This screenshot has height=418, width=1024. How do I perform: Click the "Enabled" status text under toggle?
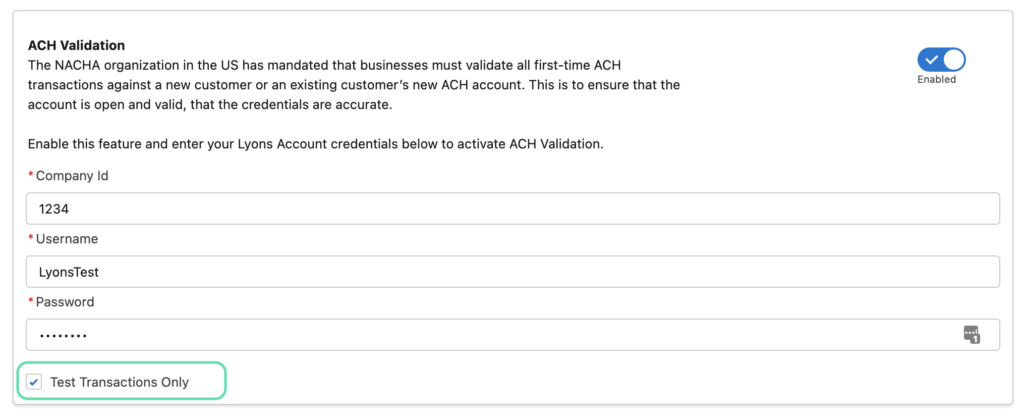(x=936, y=79)
